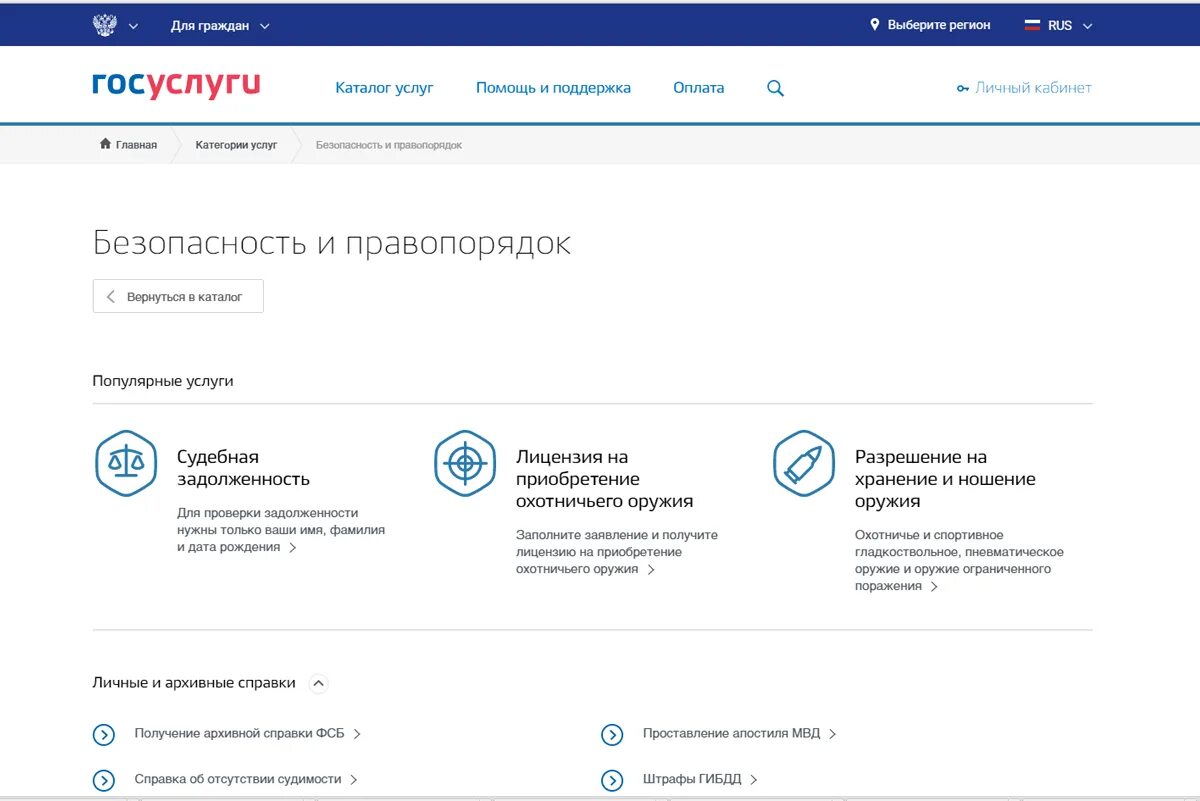Open Справка об отсутствии судимости
Viewport: 1200px width, 801px height.
click(238, 779)
